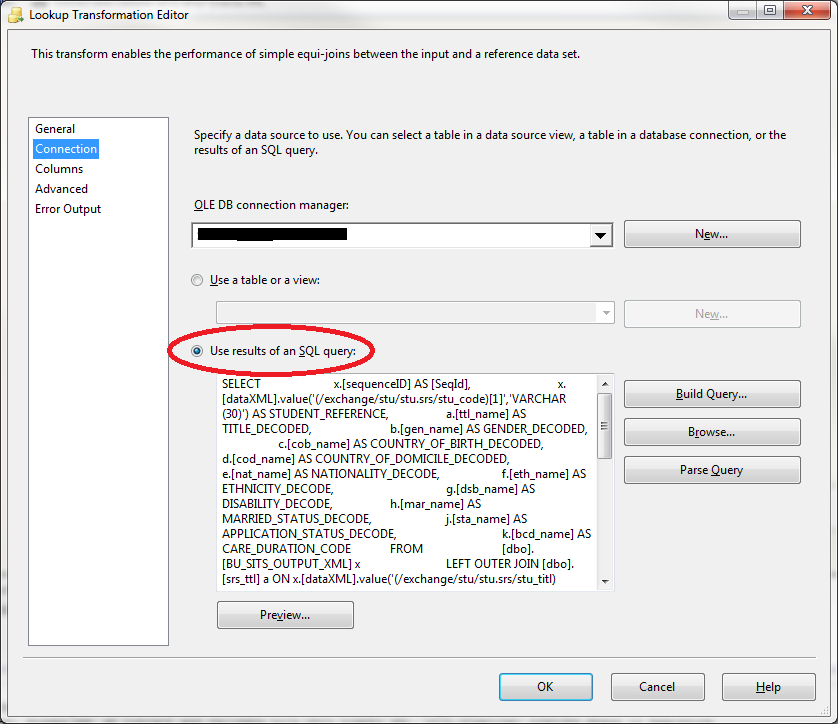
Task: Click the Build Query button
Action: tap(711, 394)
